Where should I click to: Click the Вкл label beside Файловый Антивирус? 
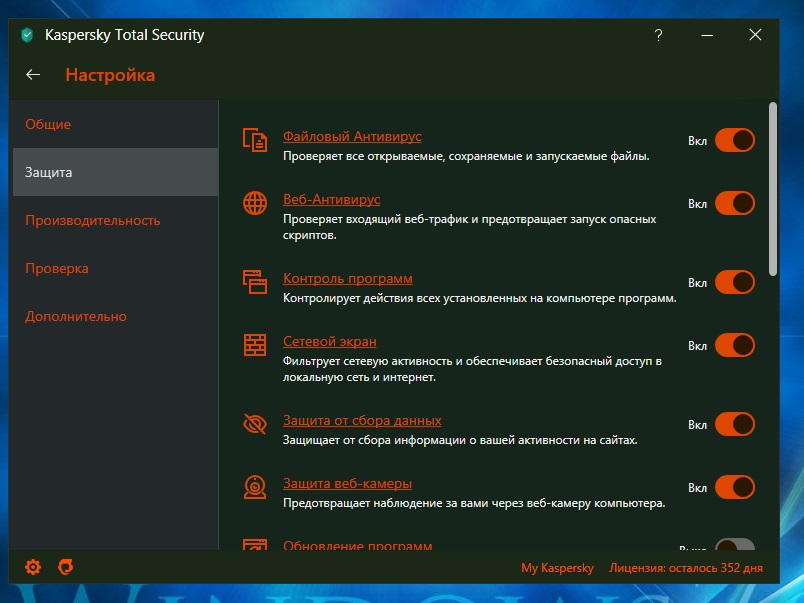point(697,141)
